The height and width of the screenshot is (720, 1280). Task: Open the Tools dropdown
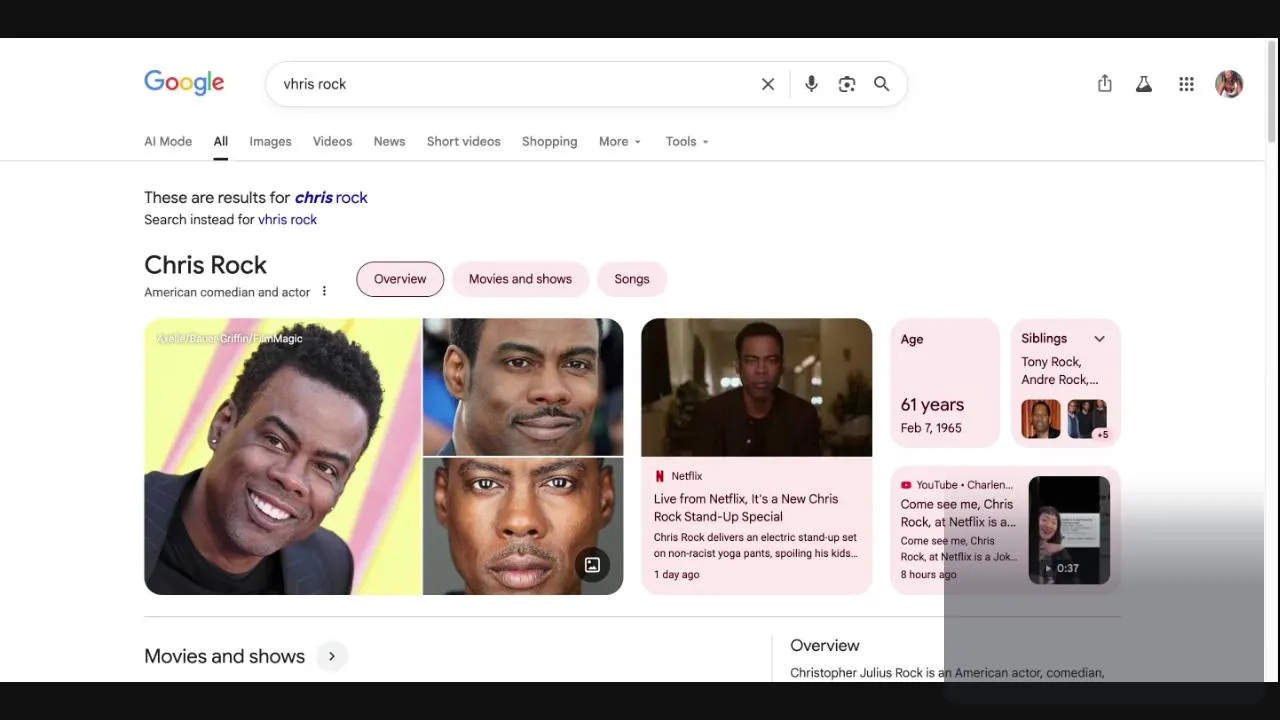pyautogui.click(x=687, y=141)
